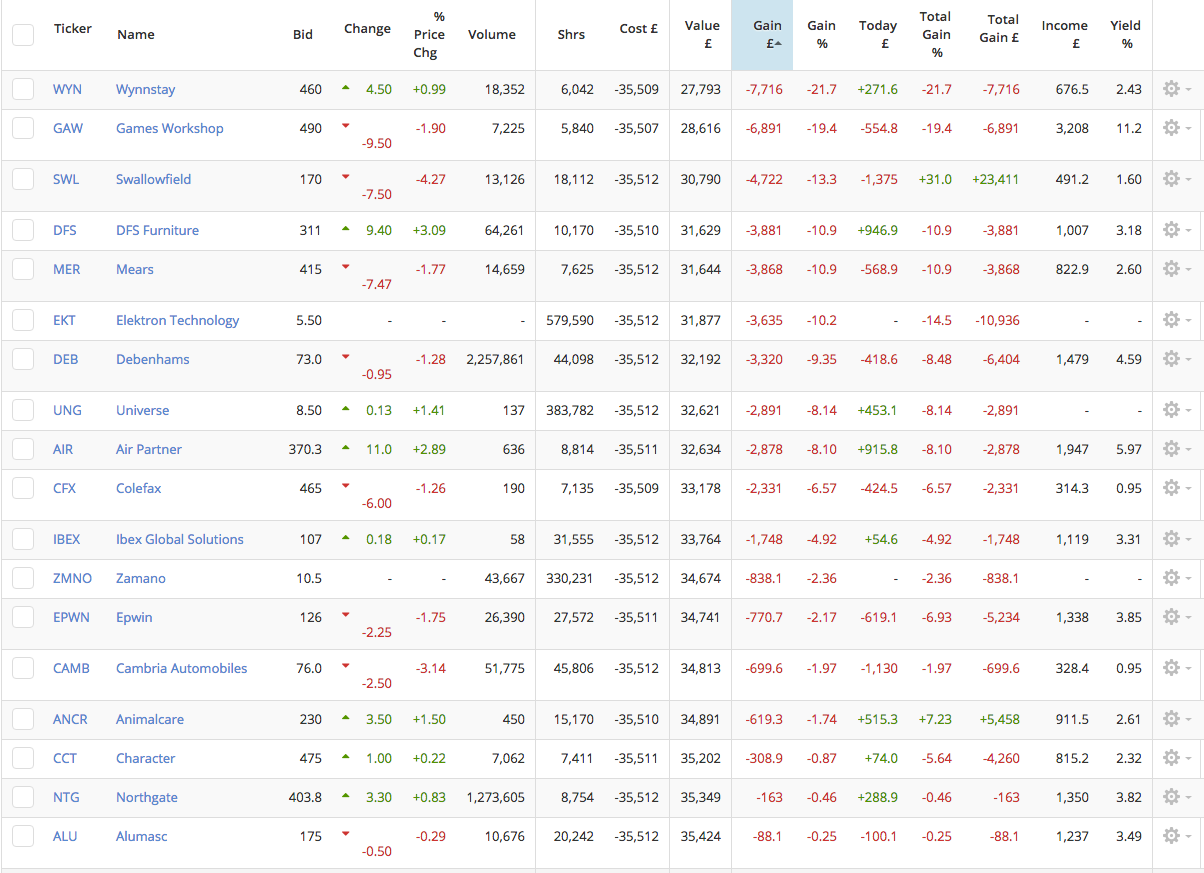The image size is (1204, 873).
Task: Open the gear icon for Air Partner
Action: tap(1172, 449)
